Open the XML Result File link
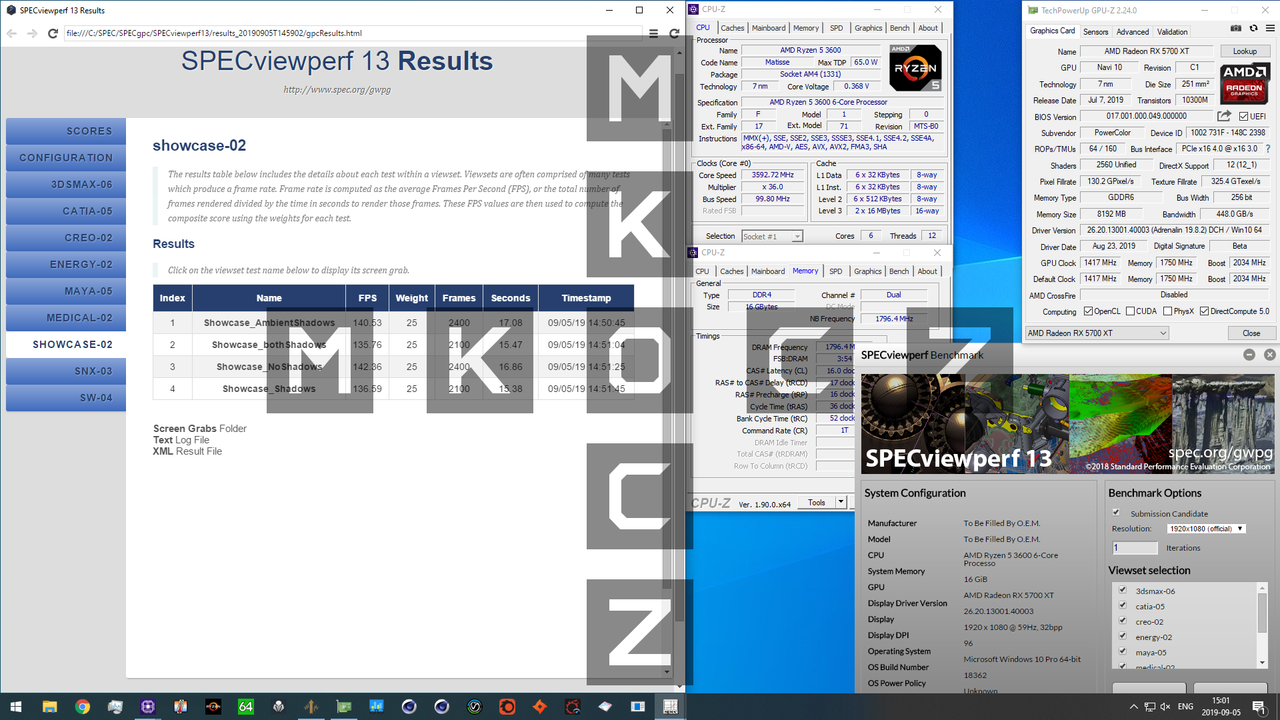The image size is (1280, 720). point(187,451)
